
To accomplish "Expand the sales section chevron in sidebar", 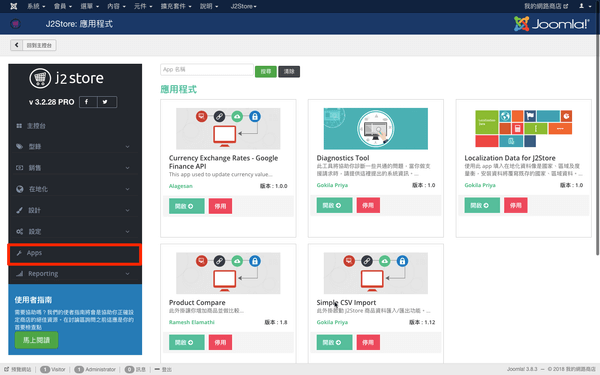I will 127,168.
